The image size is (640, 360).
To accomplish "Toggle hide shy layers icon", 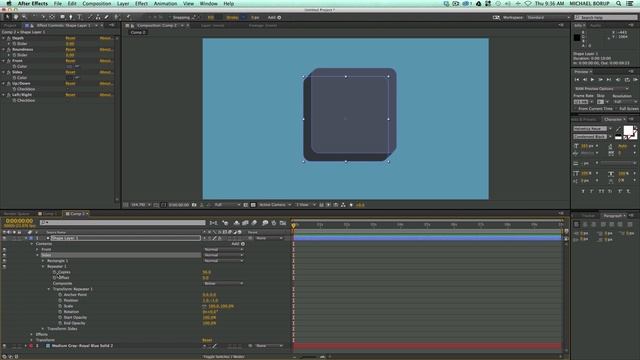I will [x=236, y=223].
